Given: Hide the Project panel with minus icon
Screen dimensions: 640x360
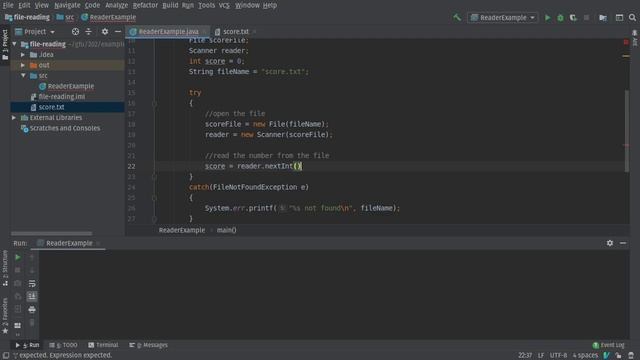Looking at the screenshot, I should (118, 31).
